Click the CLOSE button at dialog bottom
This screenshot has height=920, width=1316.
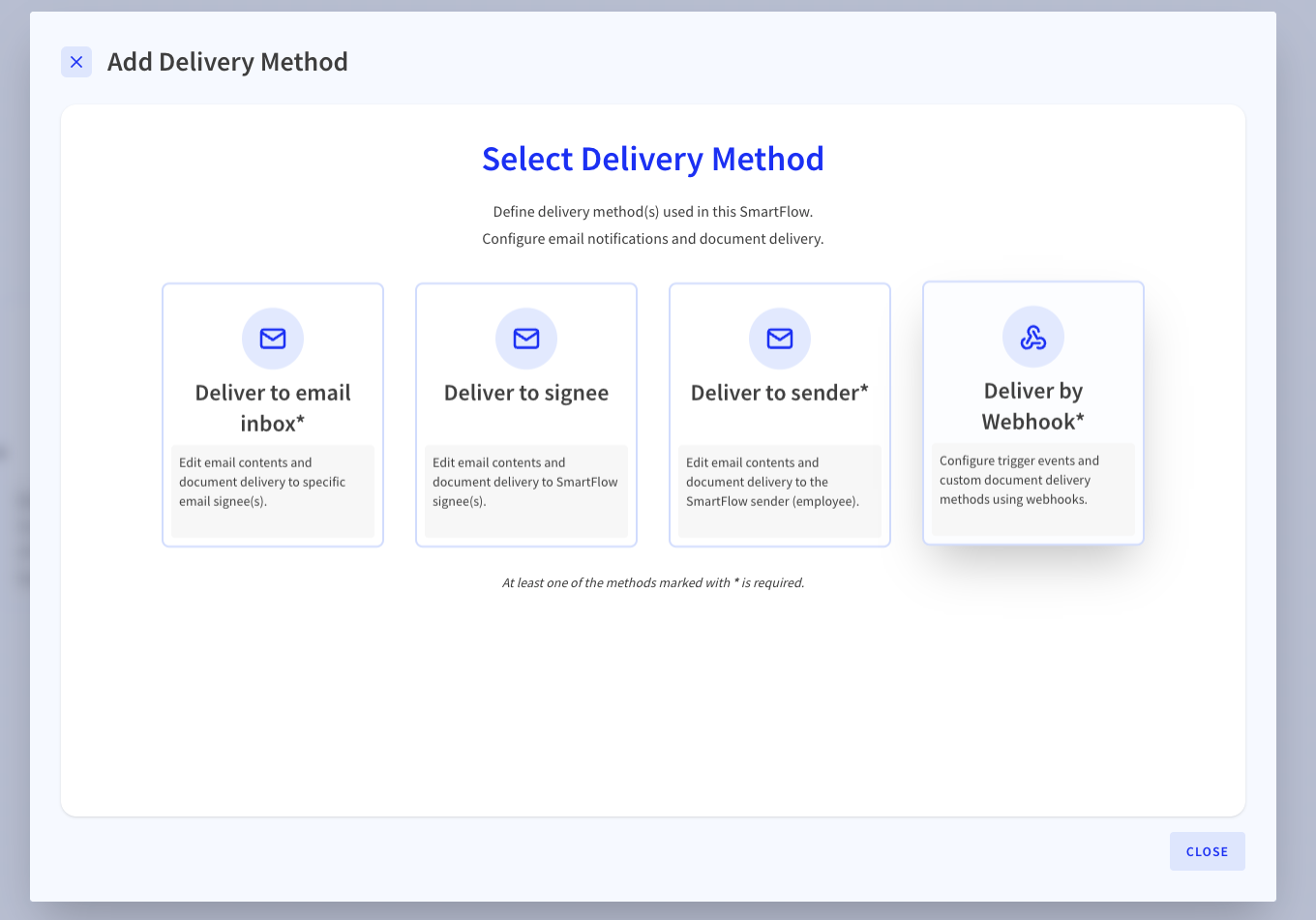pos(1207,851)
